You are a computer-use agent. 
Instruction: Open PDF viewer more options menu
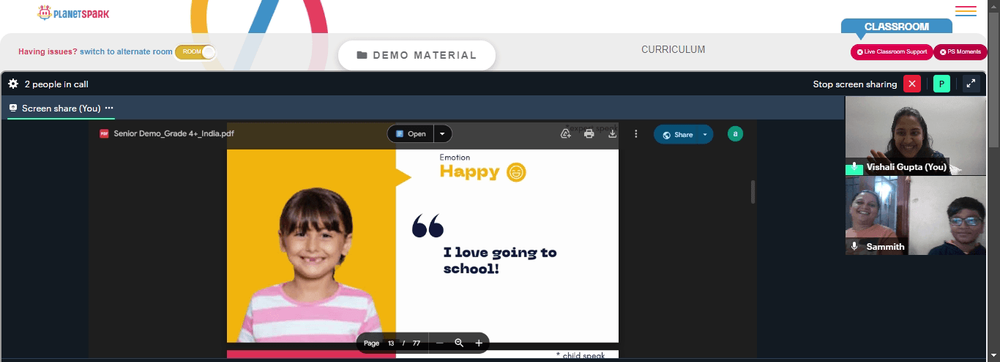click(x=636, y=134)
